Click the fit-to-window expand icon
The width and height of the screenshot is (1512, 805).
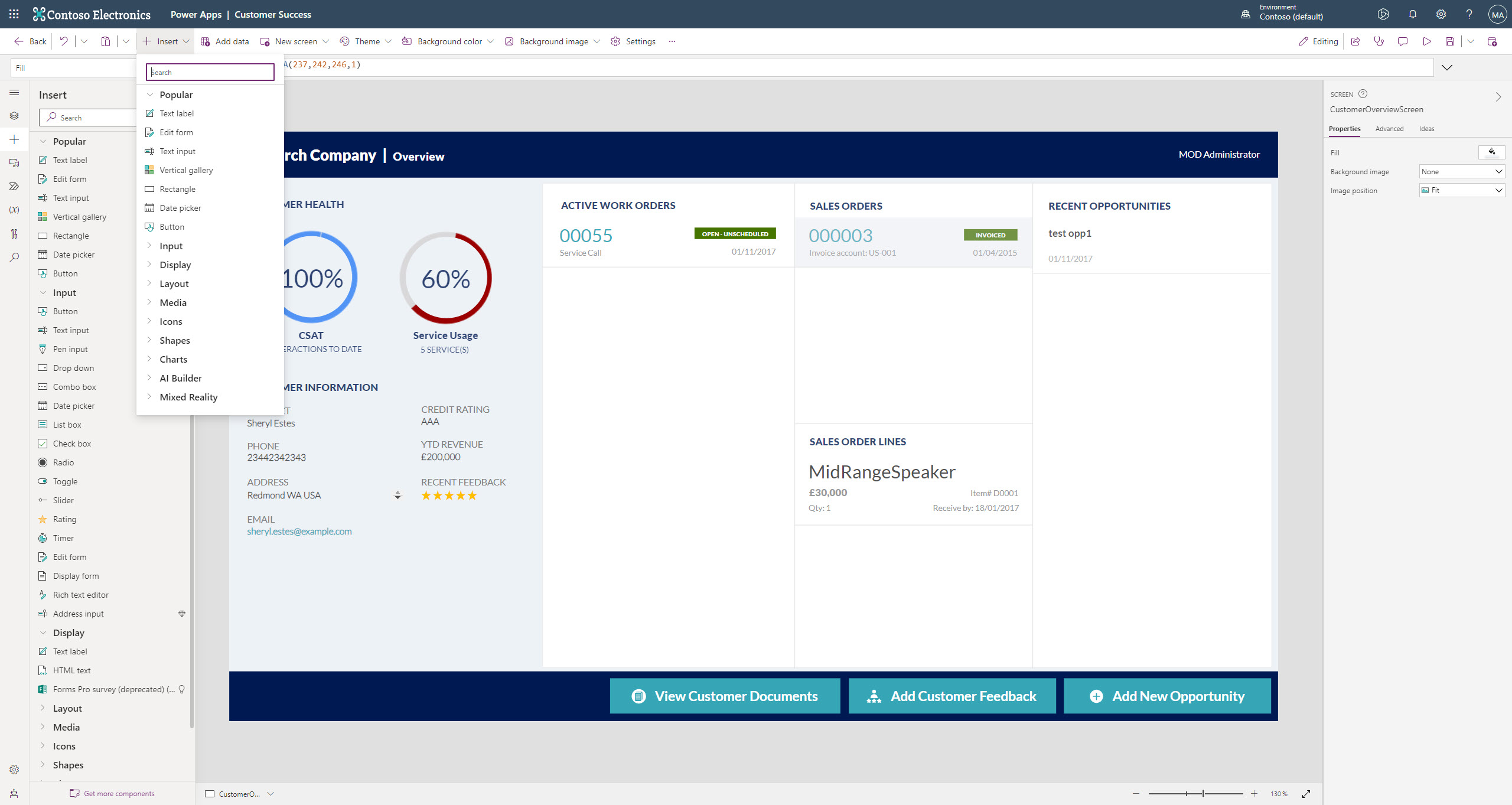pyautogui.click(x=1306, y=794)
